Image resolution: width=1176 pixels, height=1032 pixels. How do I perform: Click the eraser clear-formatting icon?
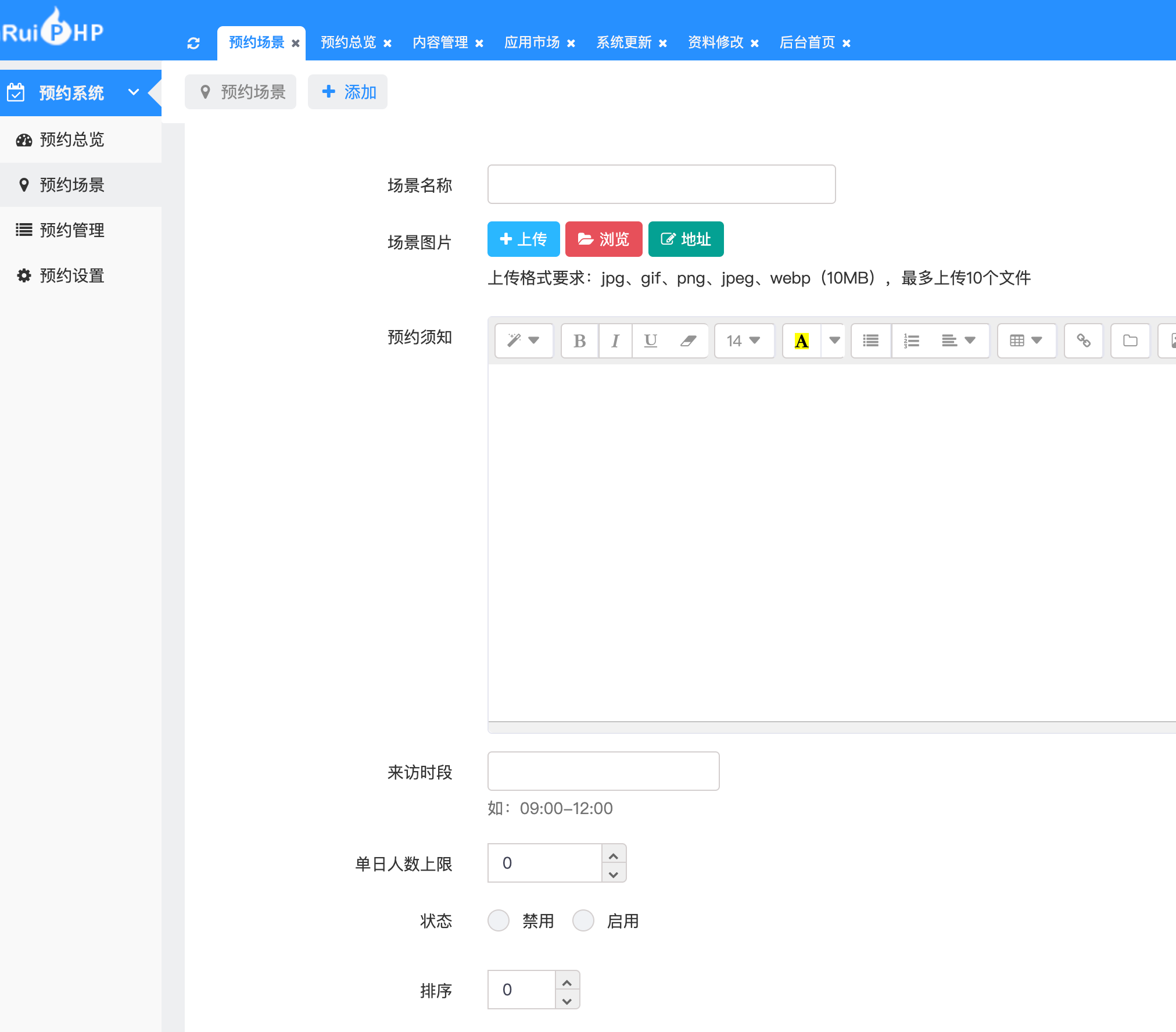coord(688,341)
